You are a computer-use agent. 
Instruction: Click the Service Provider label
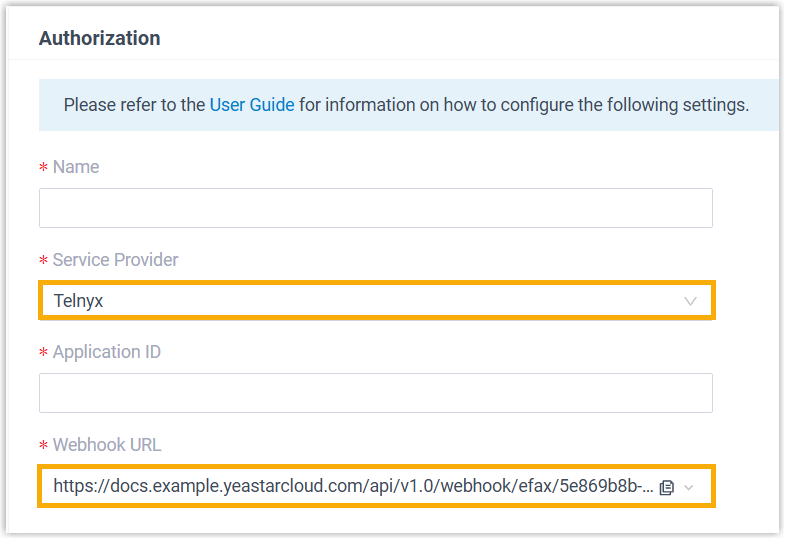click(x=115, y=260)
